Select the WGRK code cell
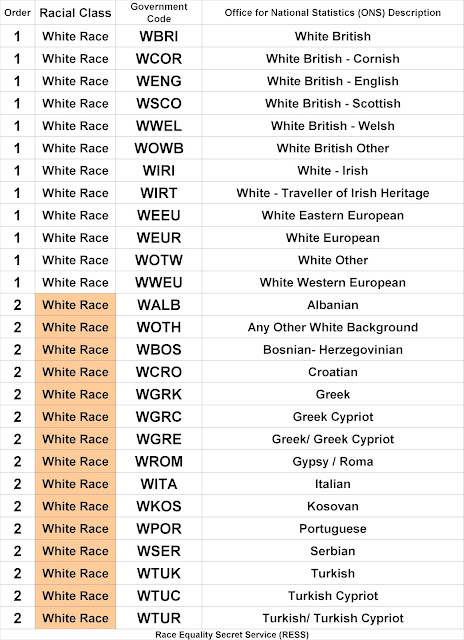Image resolution: width=464 pixels, height=640 pixels. pyautogui.click(x=159, y=394)
